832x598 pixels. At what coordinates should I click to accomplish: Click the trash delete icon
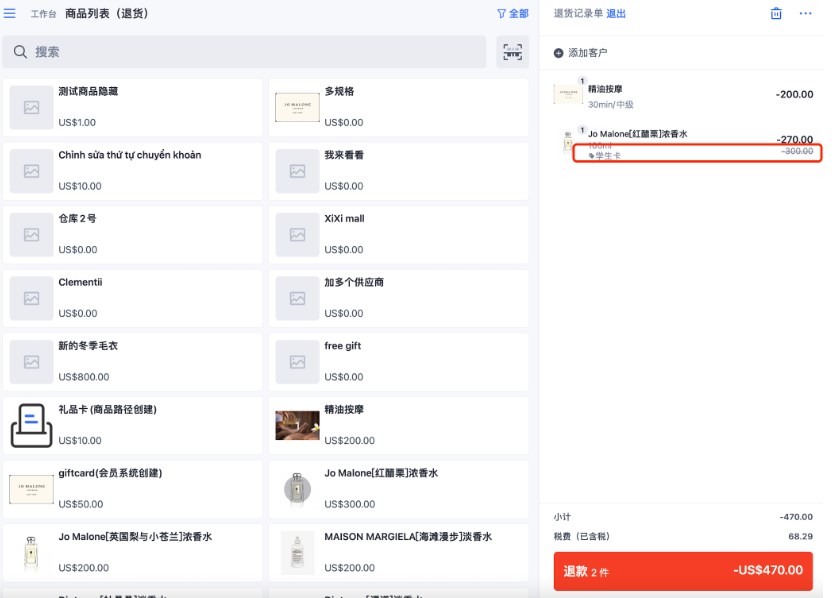click(776, 13)
